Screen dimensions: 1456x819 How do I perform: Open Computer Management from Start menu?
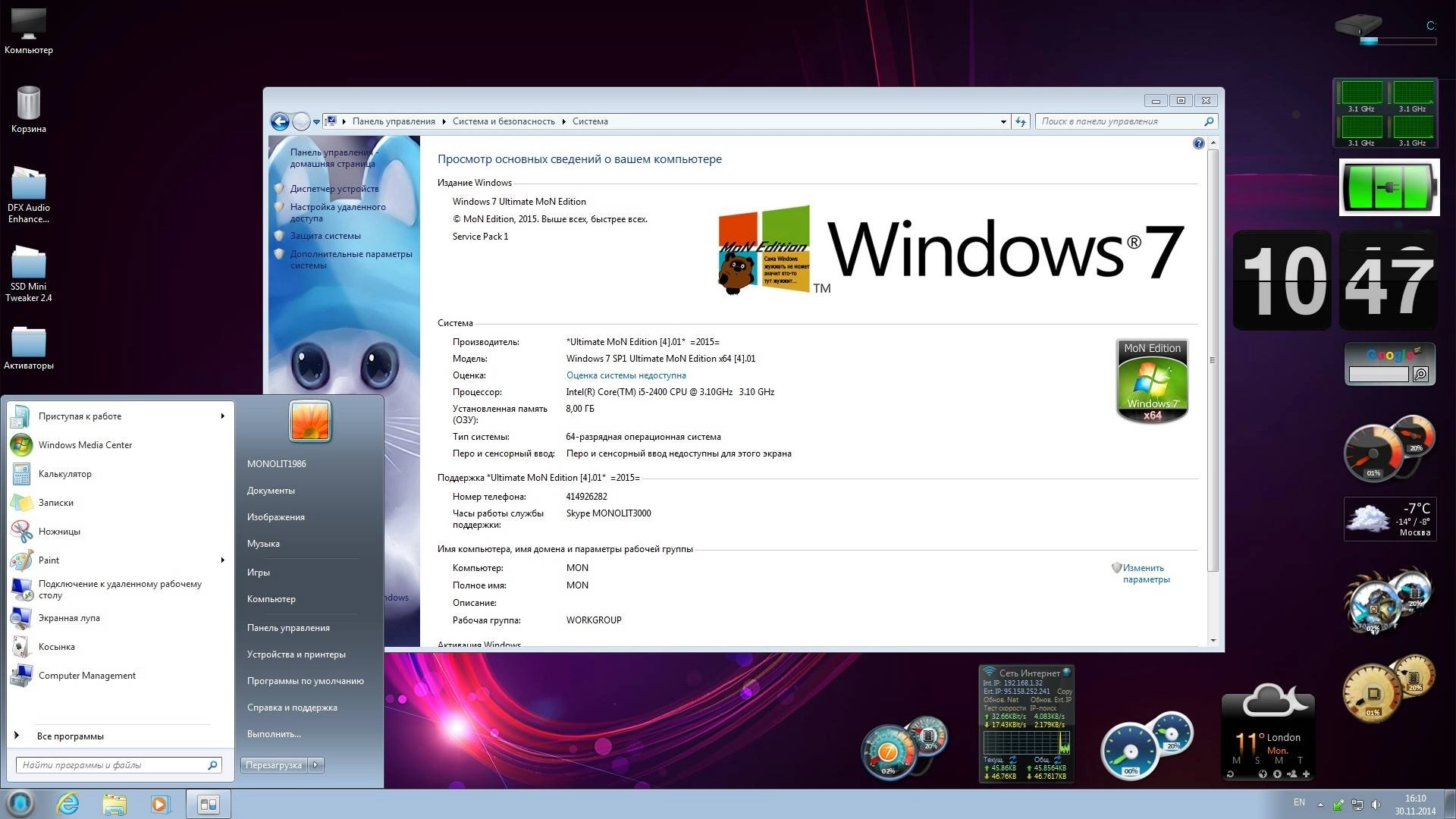click(x=120, y=676)
